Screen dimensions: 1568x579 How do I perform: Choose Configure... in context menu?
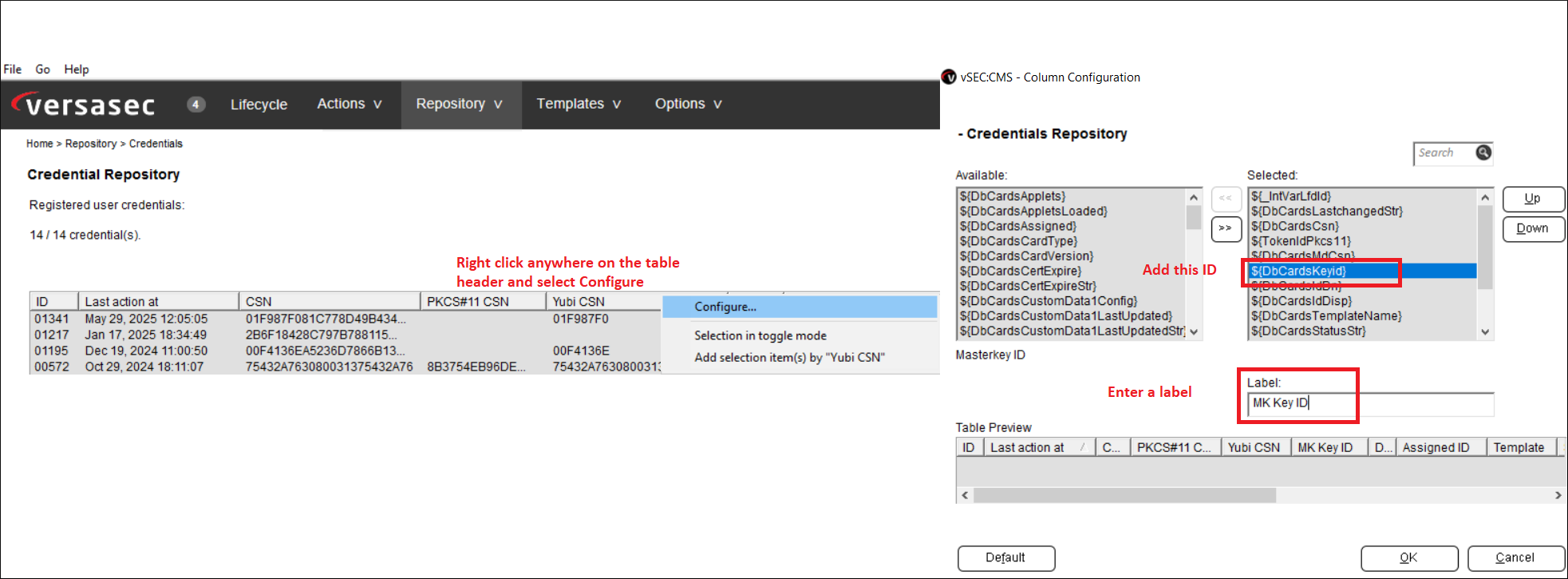coord(800,307)
